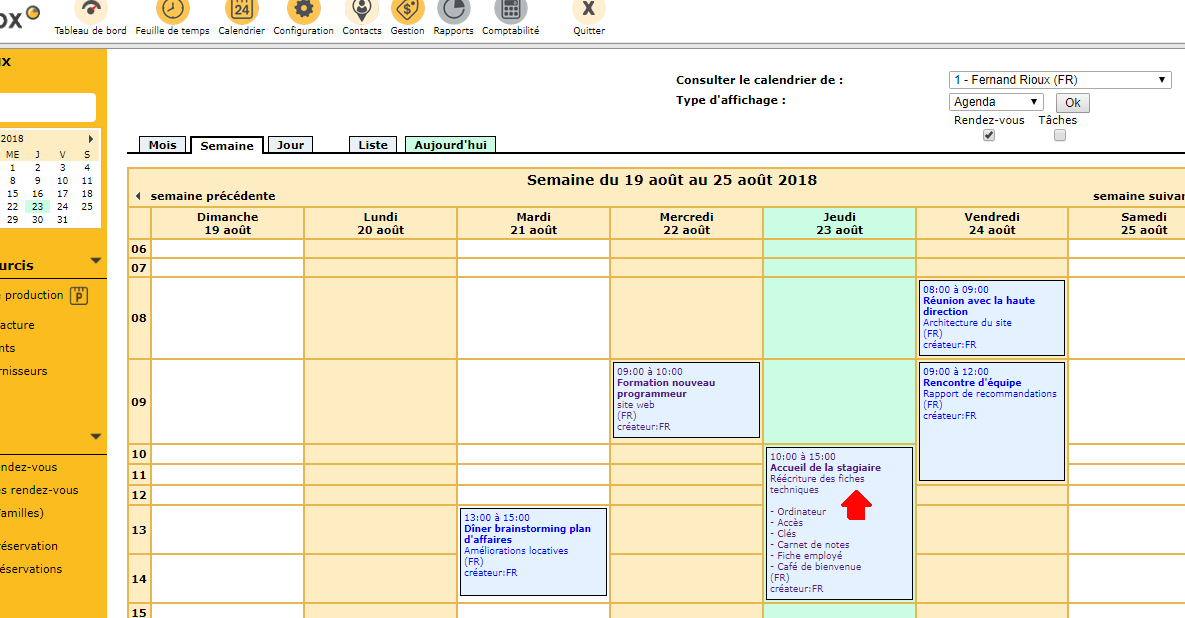
Task: Open the Configuration gear icon
Action: click(303, 11)
